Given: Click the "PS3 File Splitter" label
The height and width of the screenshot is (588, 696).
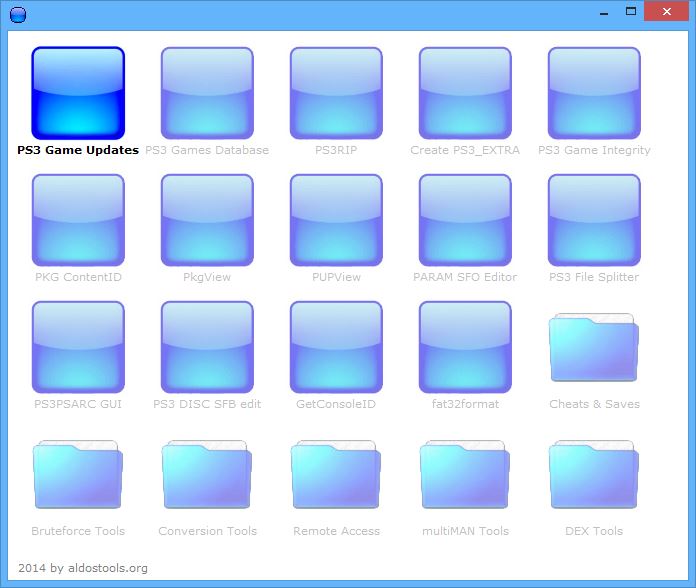Looking at the screenshot, I should (x=594, y=277).
